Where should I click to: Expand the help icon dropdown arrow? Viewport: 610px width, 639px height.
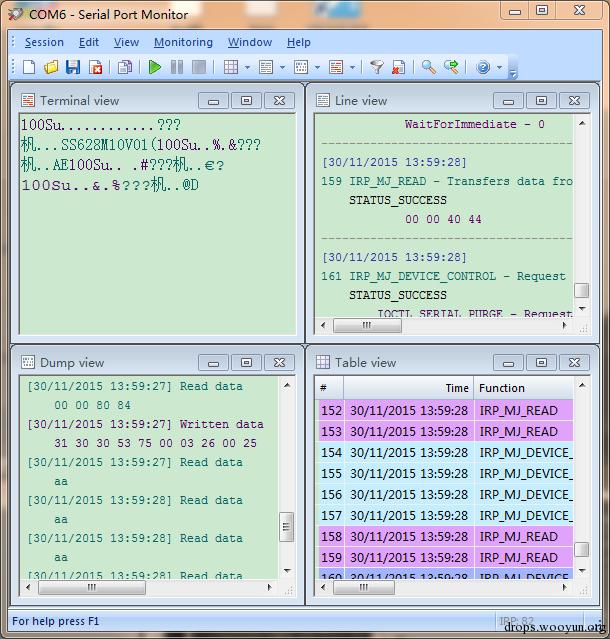tap(500, 68)
